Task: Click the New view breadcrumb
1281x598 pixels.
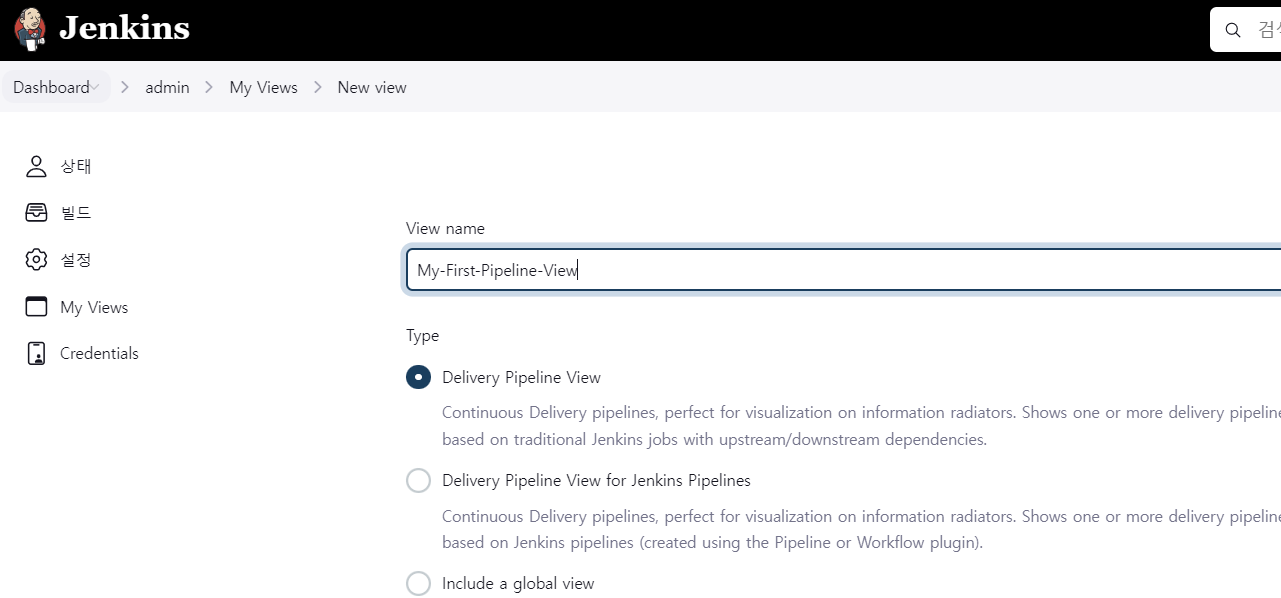Action: pos(372,87)
